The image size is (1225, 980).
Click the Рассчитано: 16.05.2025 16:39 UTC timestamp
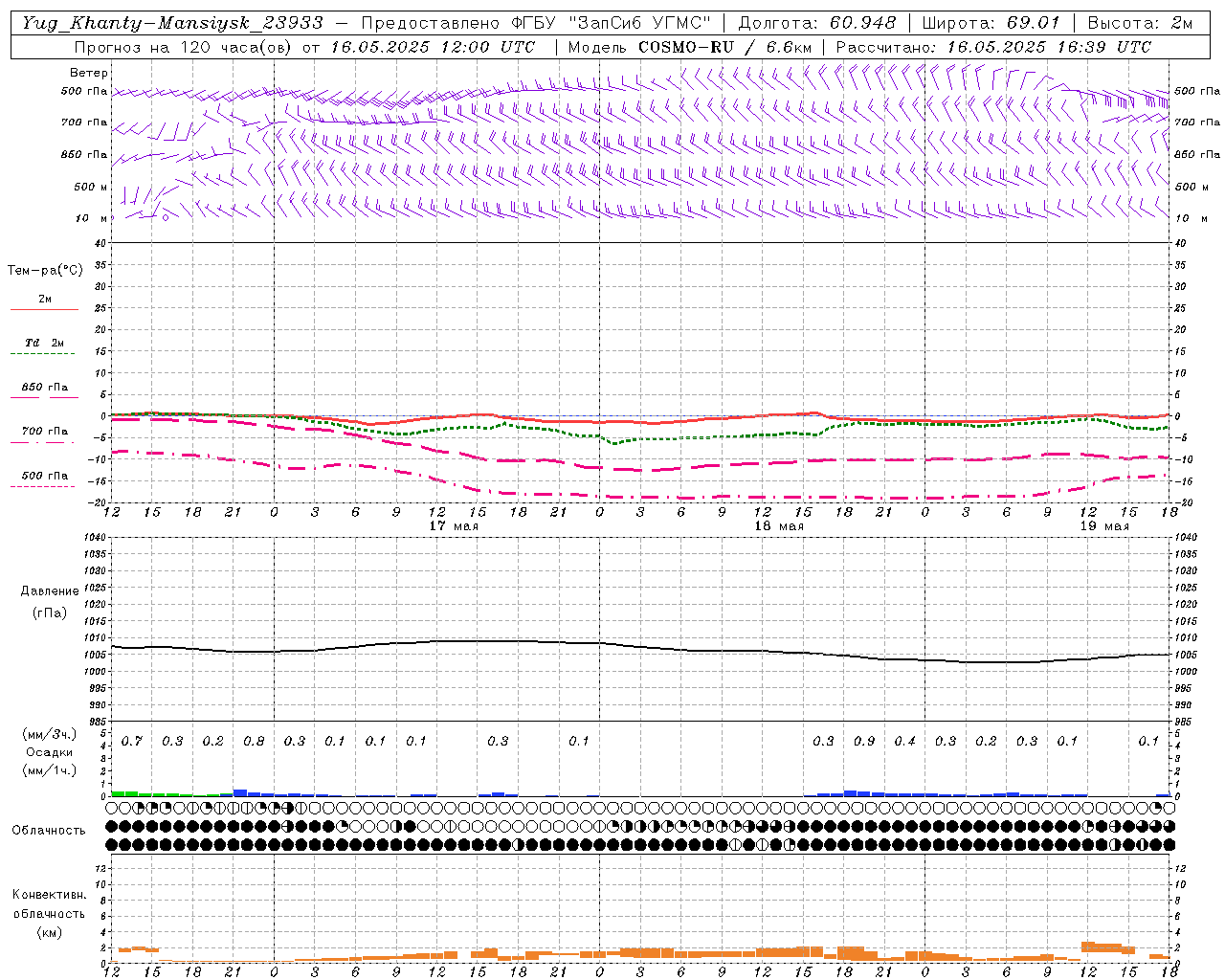[993, 47]
